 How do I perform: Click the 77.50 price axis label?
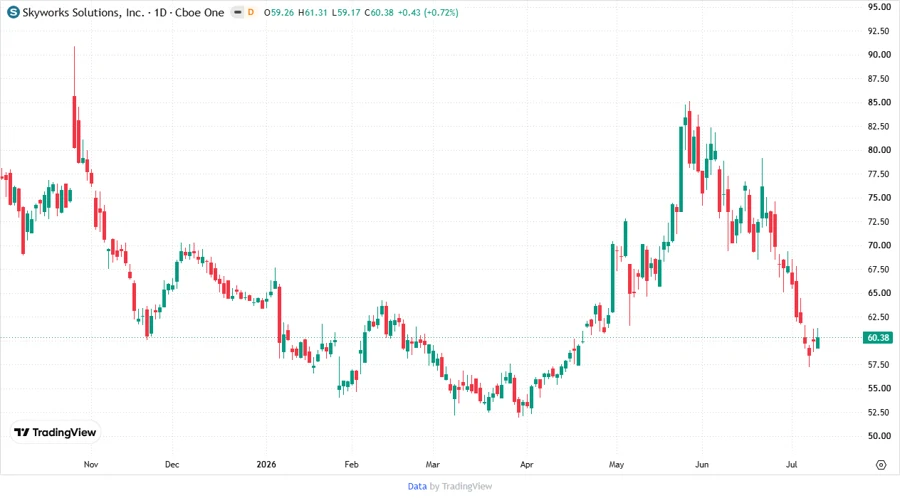879,174
